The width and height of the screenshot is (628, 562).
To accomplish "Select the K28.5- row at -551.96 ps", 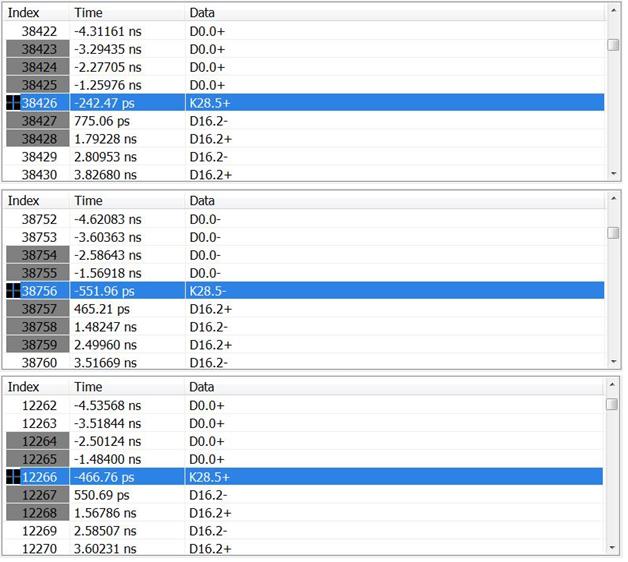I will point(300,290).
